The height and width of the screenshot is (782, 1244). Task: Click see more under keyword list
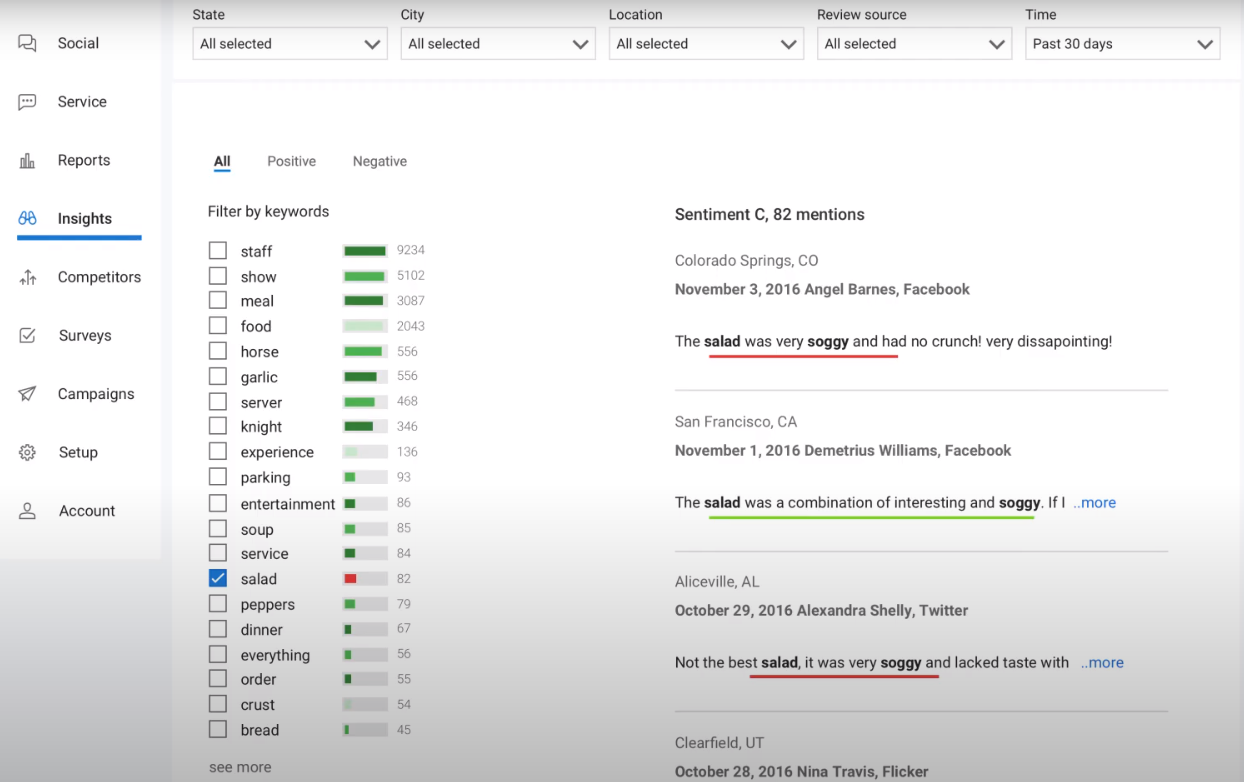click(x=240, y=767)
